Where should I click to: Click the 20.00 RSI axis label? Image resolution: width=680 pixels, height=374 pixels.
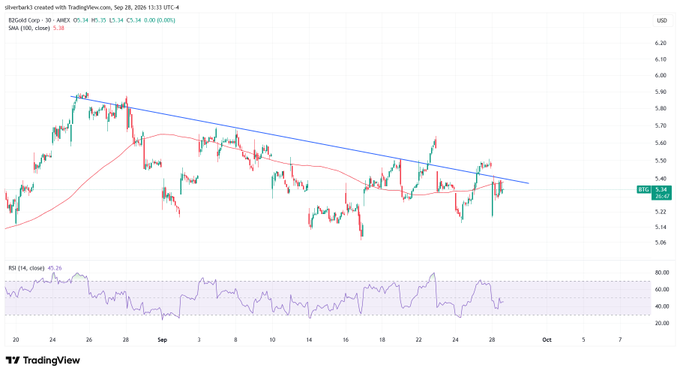tap(662, 323)
